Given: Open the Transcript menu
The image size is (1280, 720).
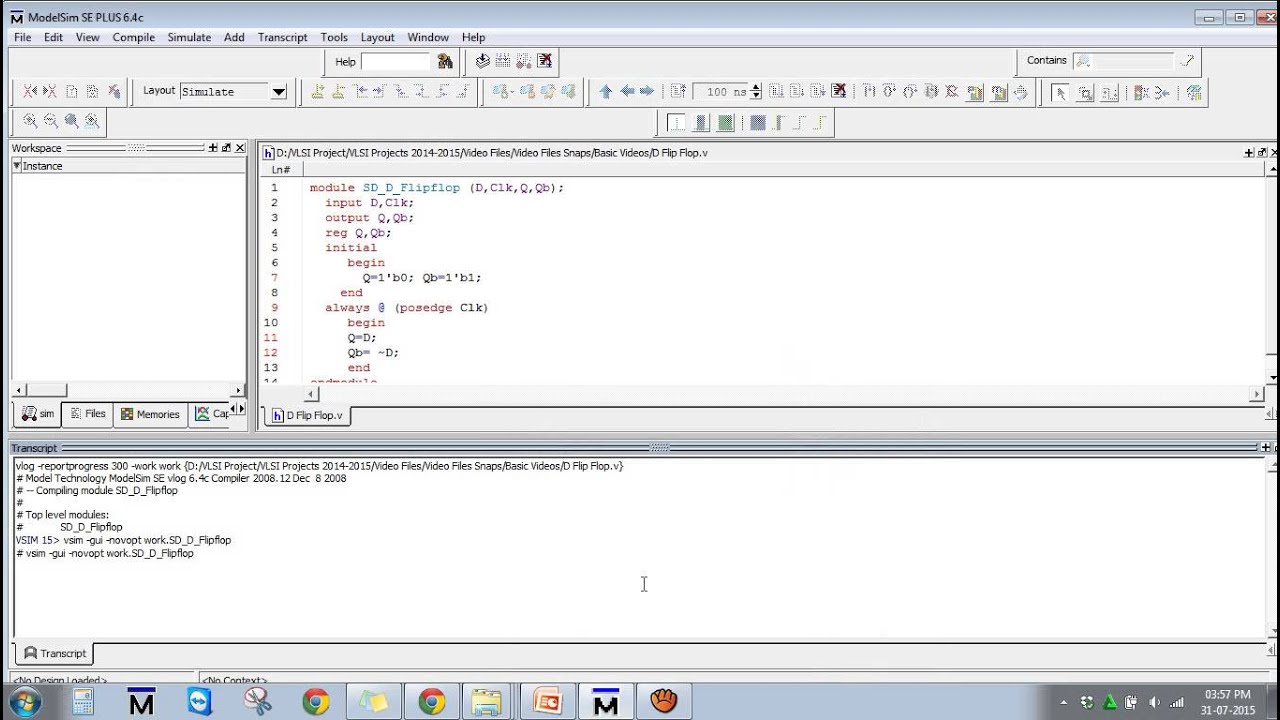Looking at the screenshot, I should (283, 37).
